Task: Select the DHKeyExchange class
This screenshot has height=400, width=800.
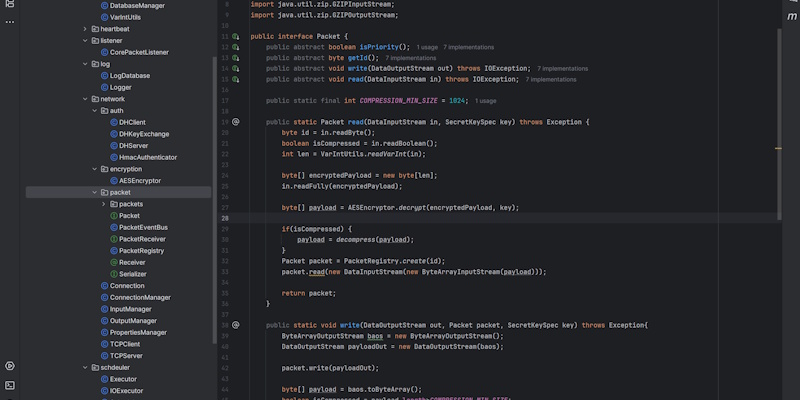Action: pos(144,134)
